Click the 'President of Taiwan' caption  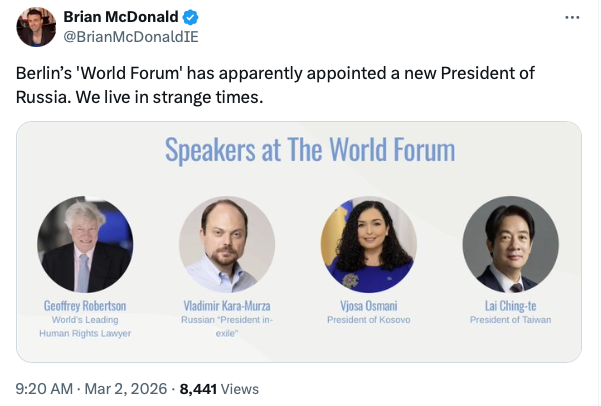pos(510,320)
